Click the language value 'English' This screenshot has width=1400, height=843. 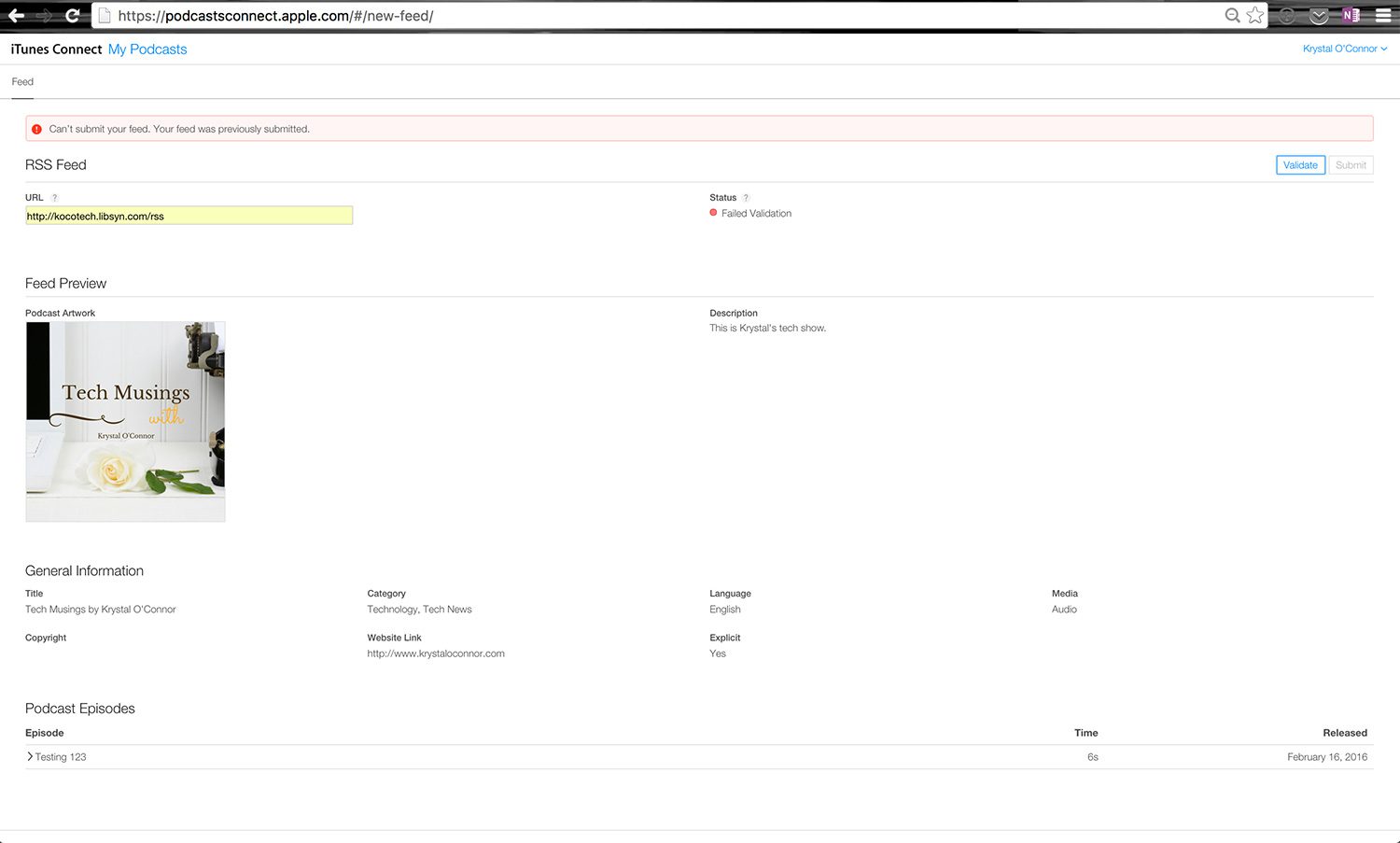coord(725,610)
